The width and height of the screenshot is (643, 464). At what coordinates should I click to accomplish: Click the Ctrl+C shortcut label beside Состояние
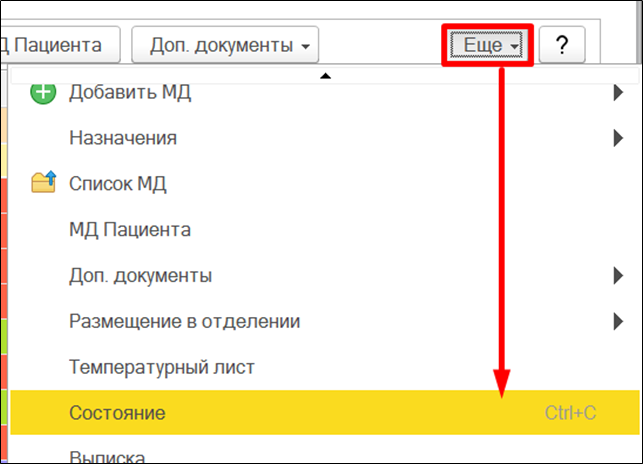570,413
